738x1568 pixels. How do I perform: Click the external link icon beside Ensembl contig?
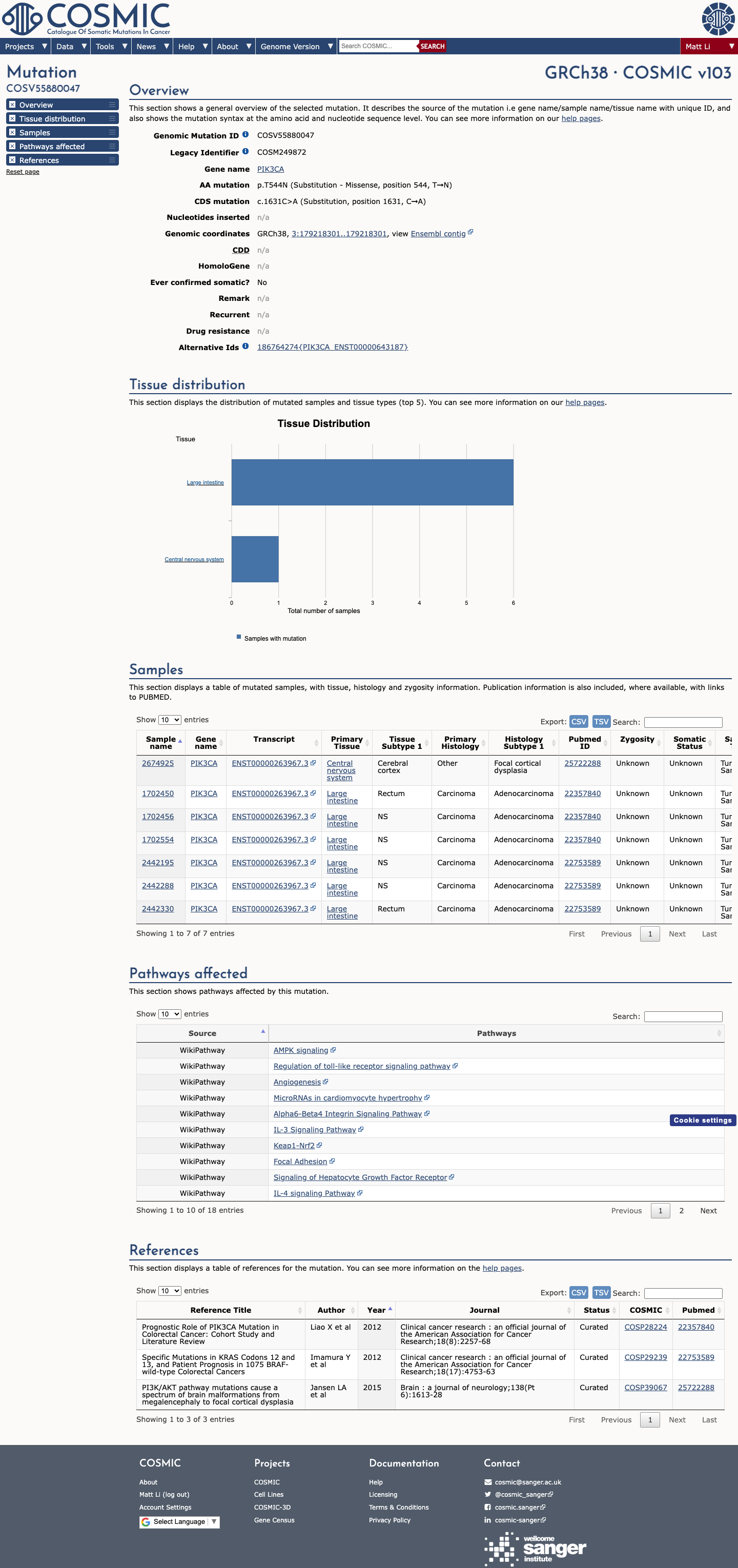(x=470, y=233)
